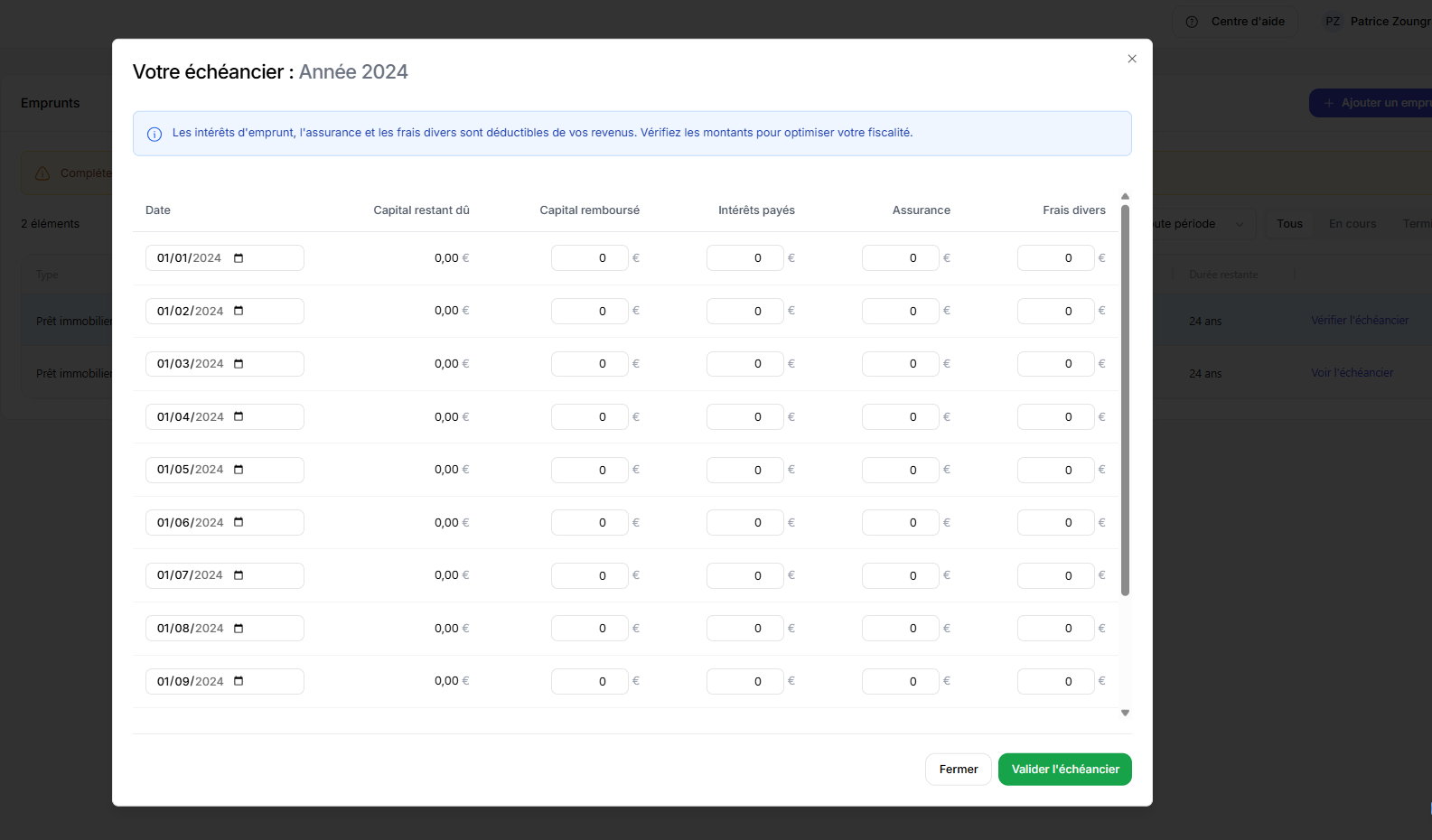Viewport: 1432px width, 840px height.
Task: Click the Fermer button
Action: pyautogui.click(x=959, y=770)
